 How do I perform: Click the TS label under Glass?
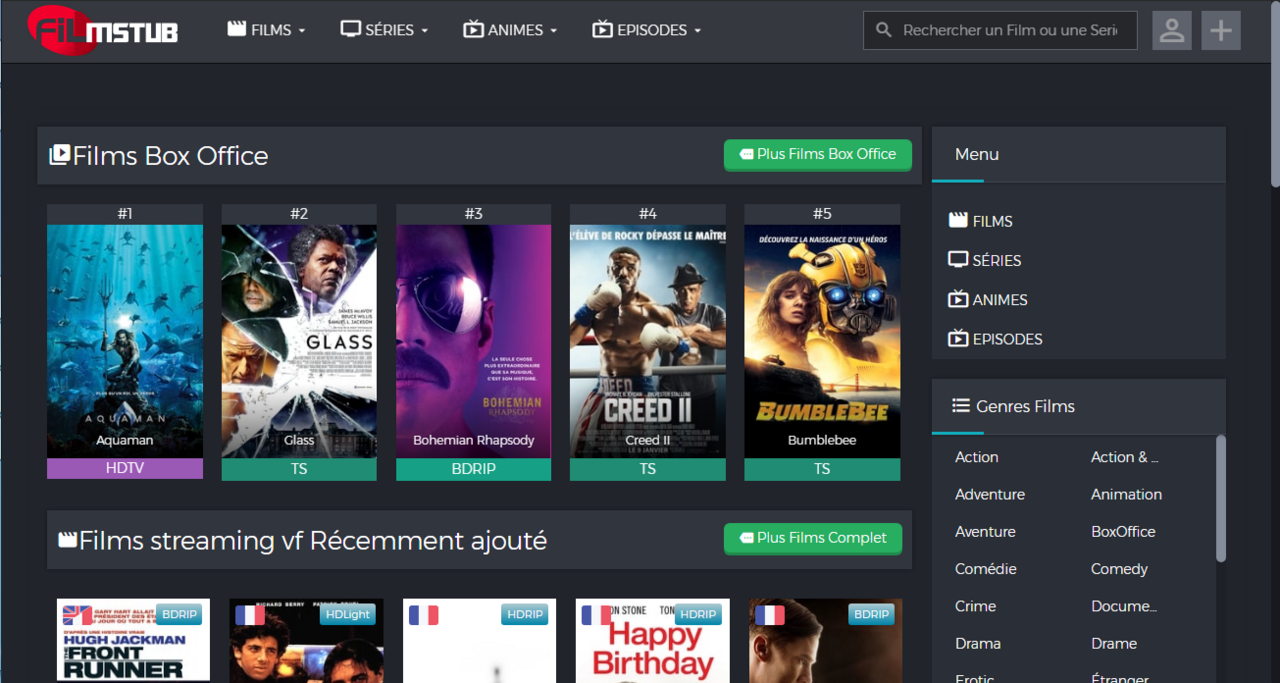pos(299,469)
